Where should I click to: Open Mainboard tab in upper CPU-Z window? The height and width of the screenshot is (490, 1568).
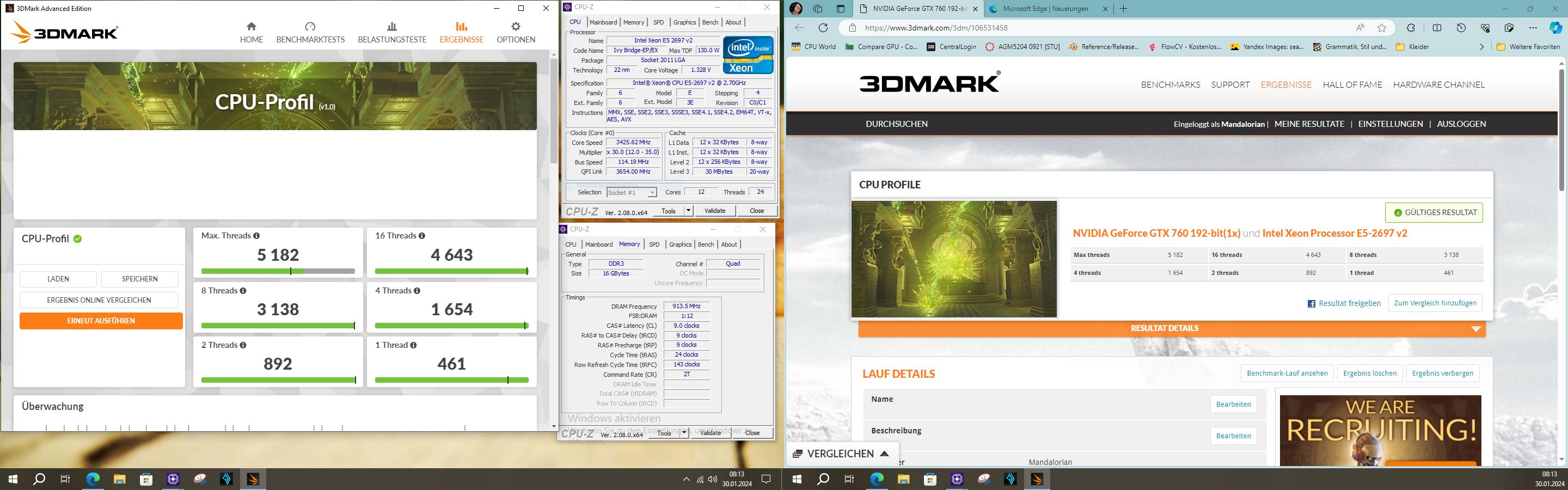click(603, 22)
